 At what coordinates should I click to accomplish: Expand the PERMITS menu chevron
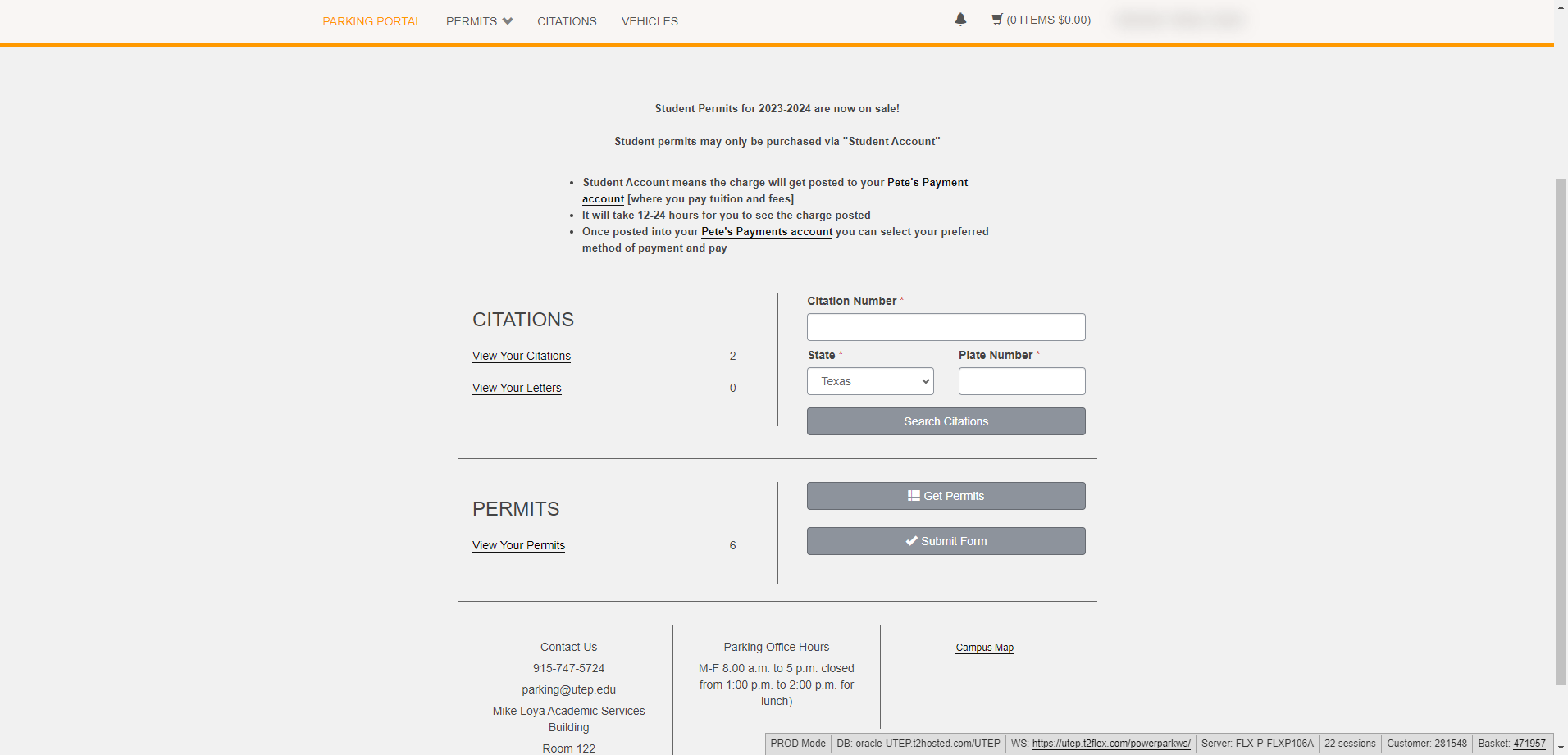[508, 21]
